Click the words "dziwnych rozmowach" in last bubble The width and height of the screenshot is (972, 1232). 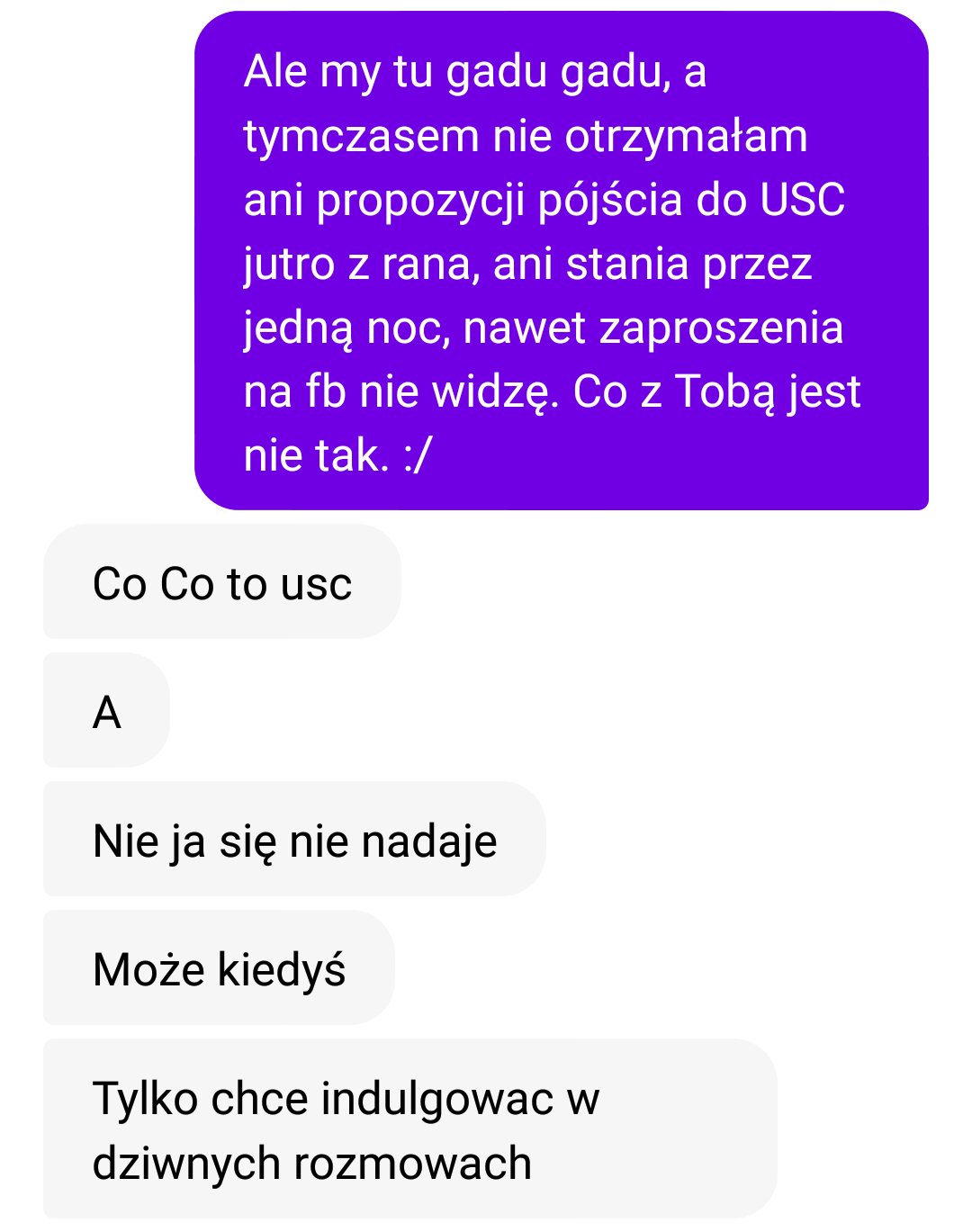point(312,1164)
